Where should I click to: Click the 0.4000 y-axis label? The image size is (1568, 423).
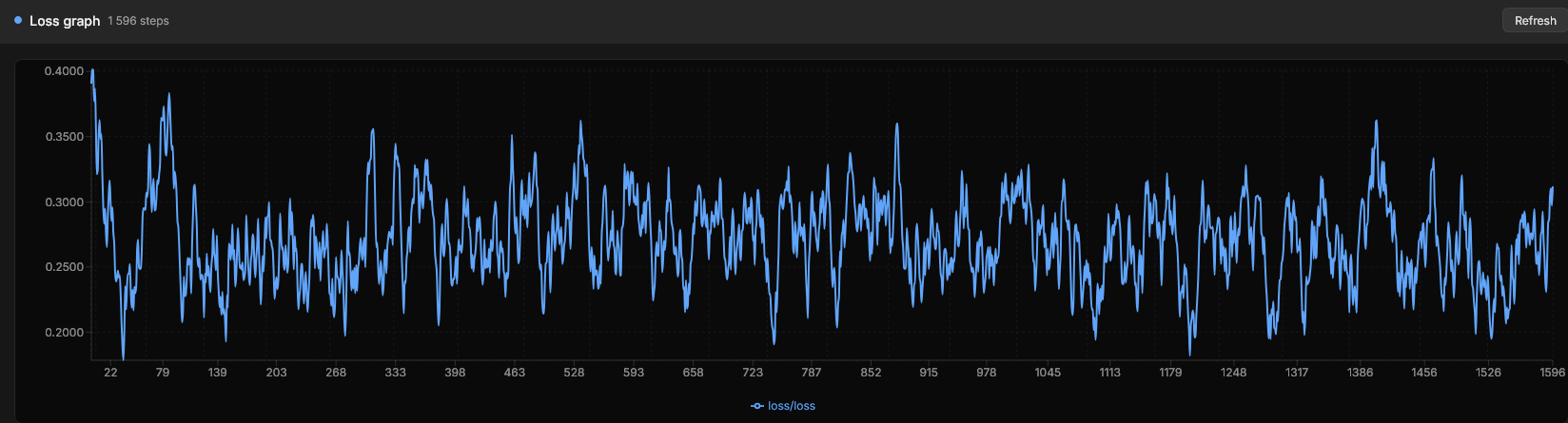(x=65, y=71)
